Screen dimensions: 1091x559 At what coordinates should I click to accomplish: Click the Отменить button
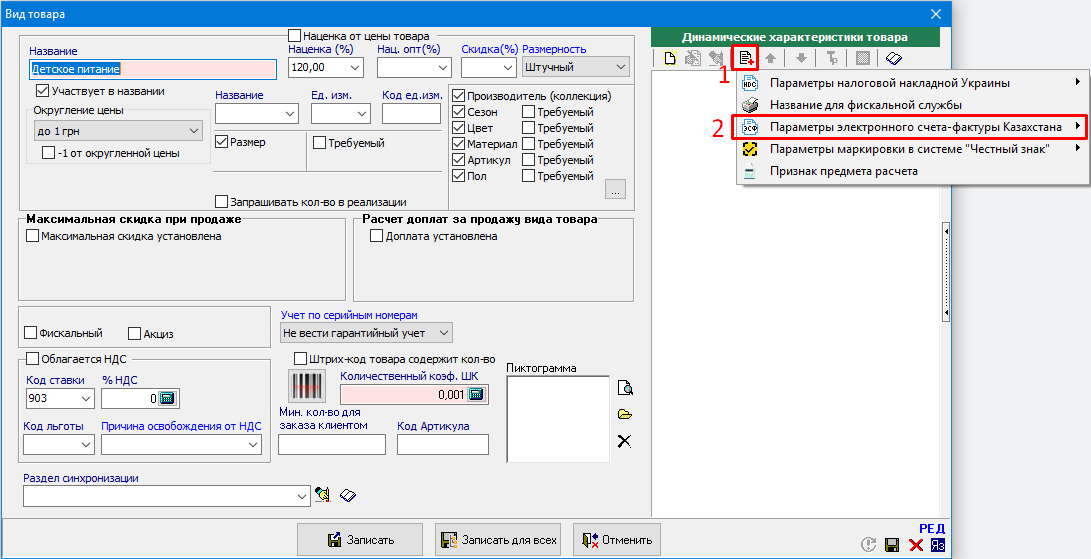[617, 540]
